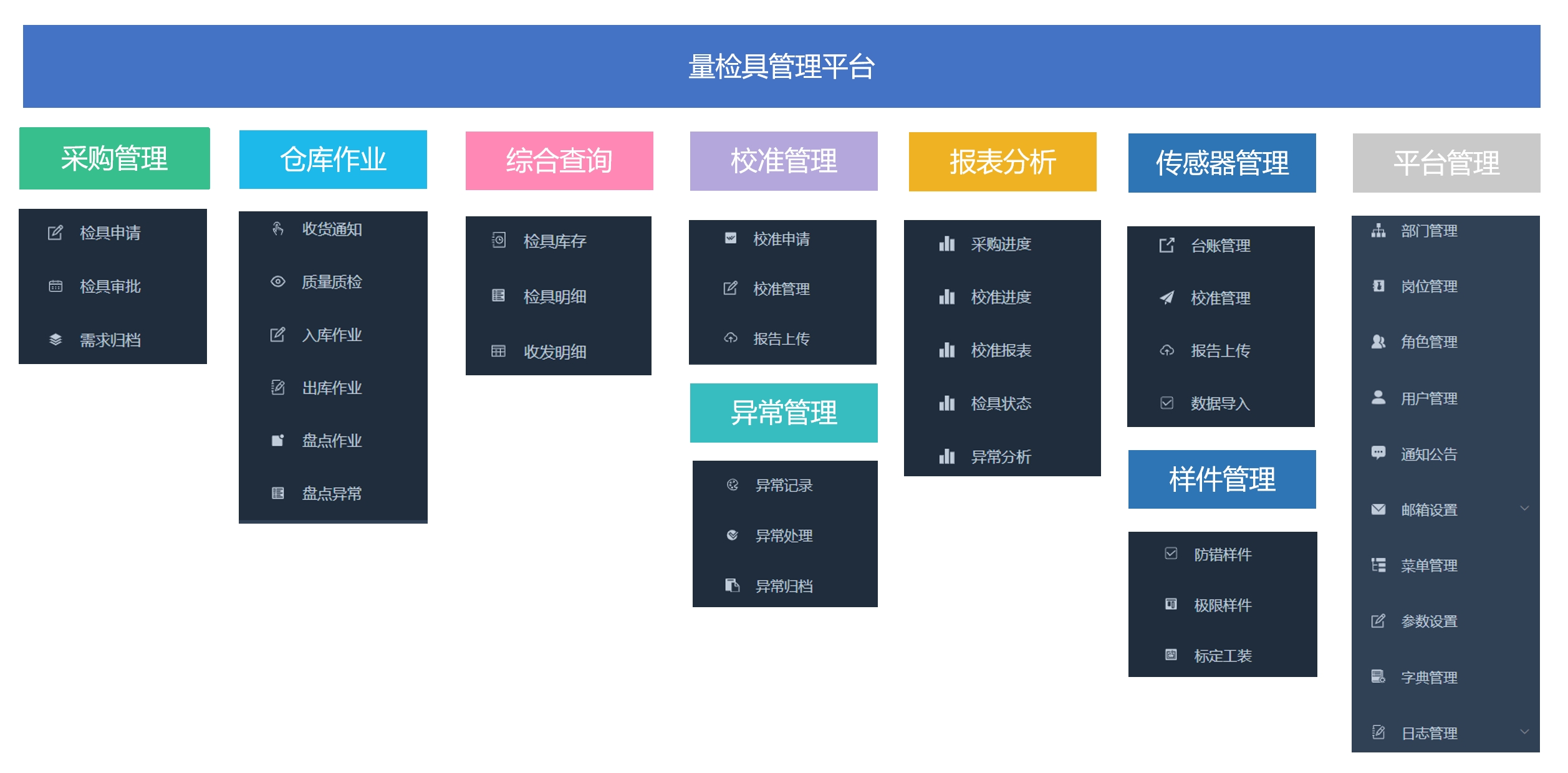Click the chat bubble icon beside 通知公告

tap(1378, 453)
